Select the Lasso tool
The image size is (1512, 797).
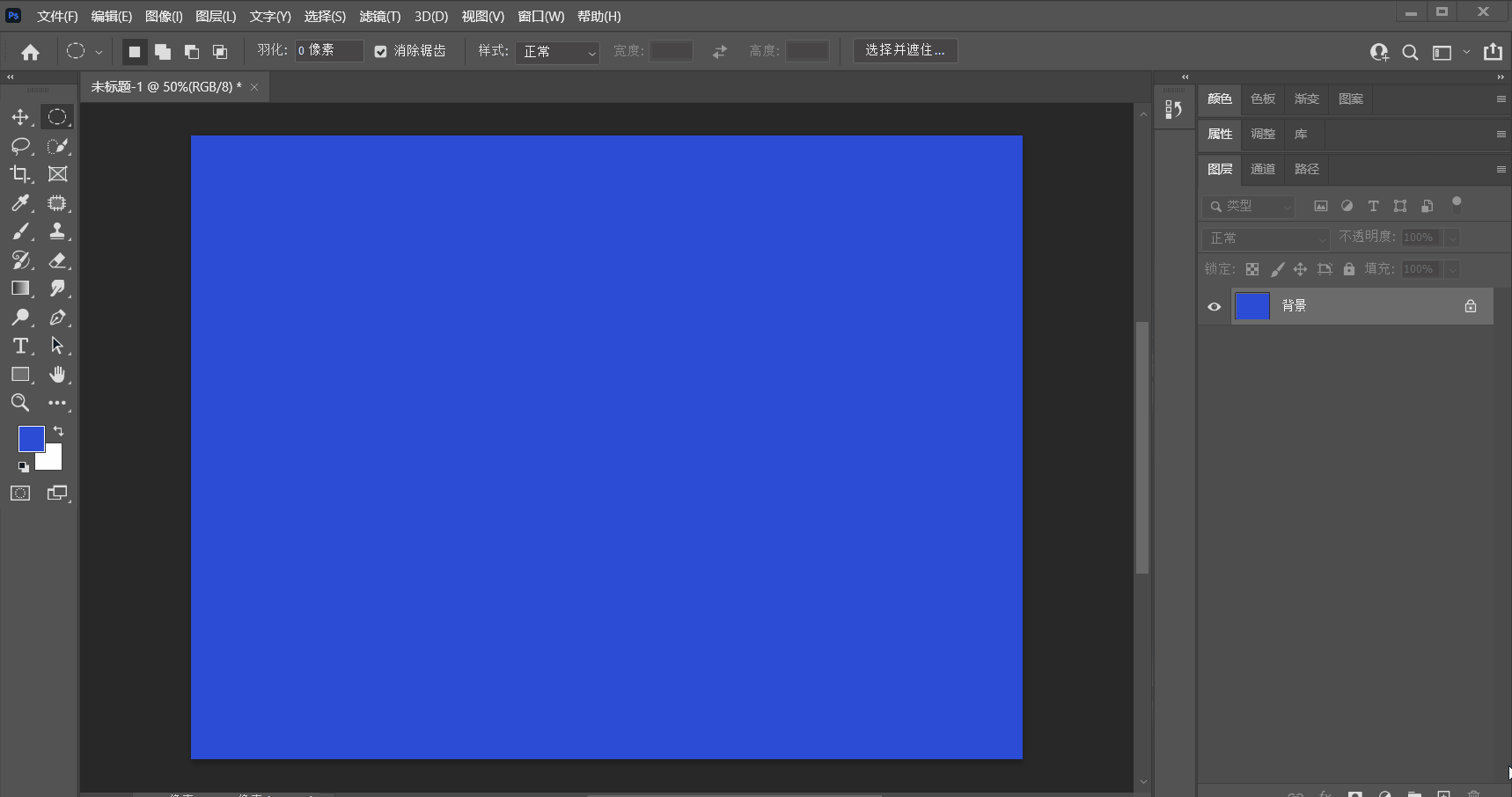(x=20, y=146)
